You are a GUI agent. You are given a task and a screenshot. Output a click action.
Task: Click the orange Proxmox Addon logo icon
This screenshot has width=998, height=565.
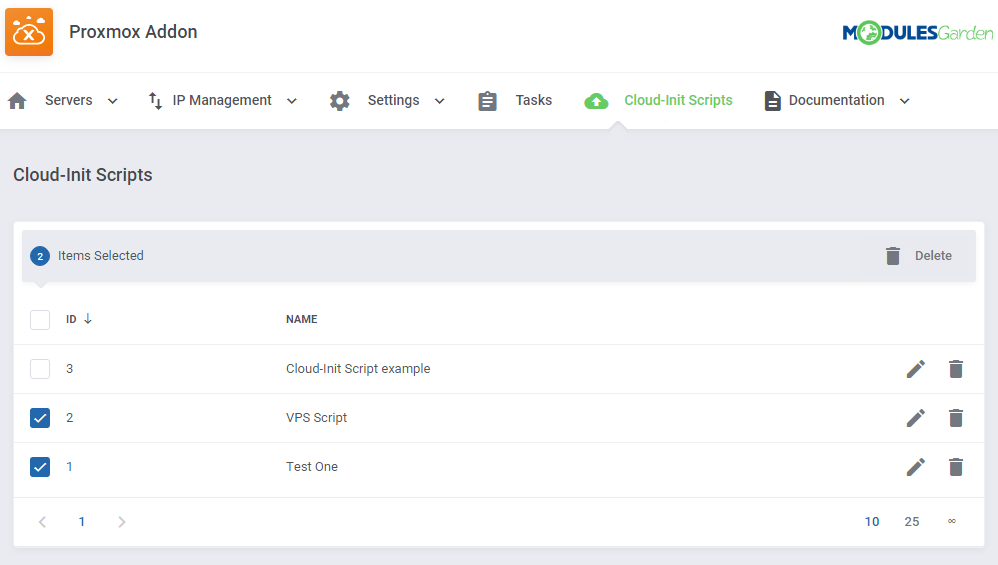click(x=29, y=32)
